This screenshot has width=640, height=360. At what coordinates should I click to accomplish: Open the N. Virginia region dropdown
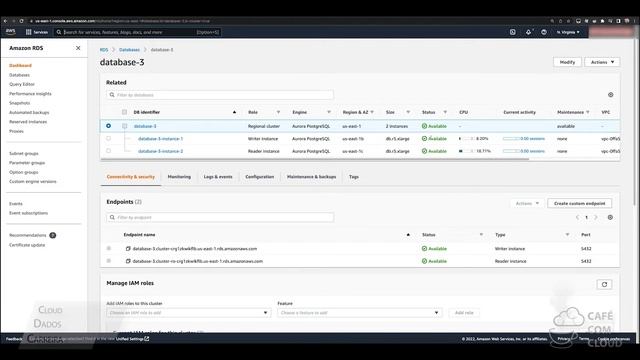(568, 32)
